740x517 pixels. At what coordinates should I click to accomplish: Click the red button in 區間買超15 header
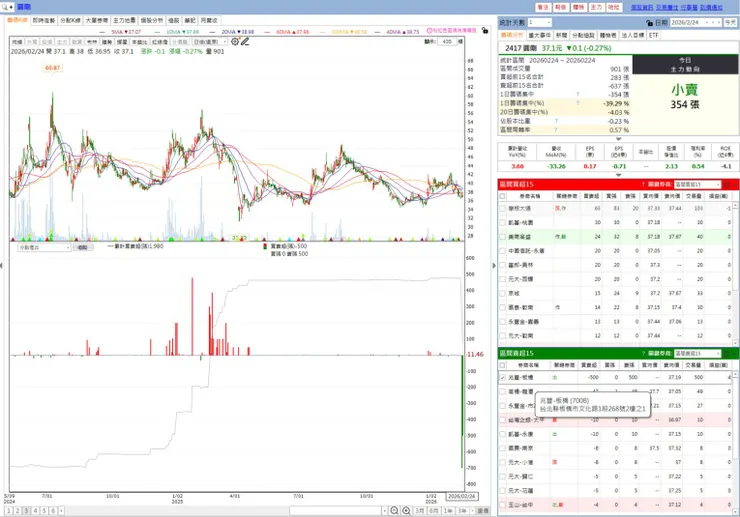point(727,184)
